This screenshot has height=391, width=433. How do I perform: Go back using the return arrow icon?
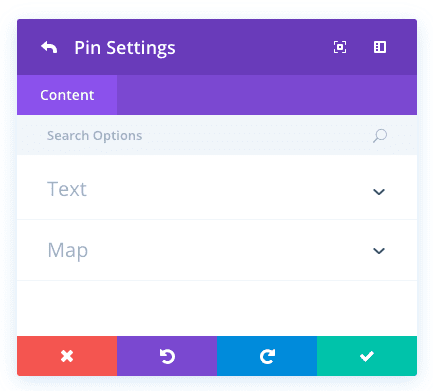point(49,48)
